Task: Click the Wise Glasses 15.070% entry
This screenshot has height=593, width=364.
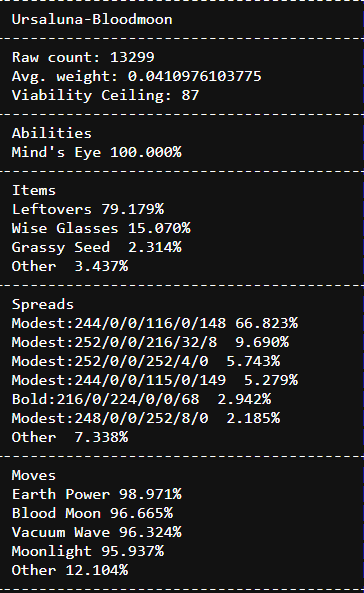Action: 101,228
